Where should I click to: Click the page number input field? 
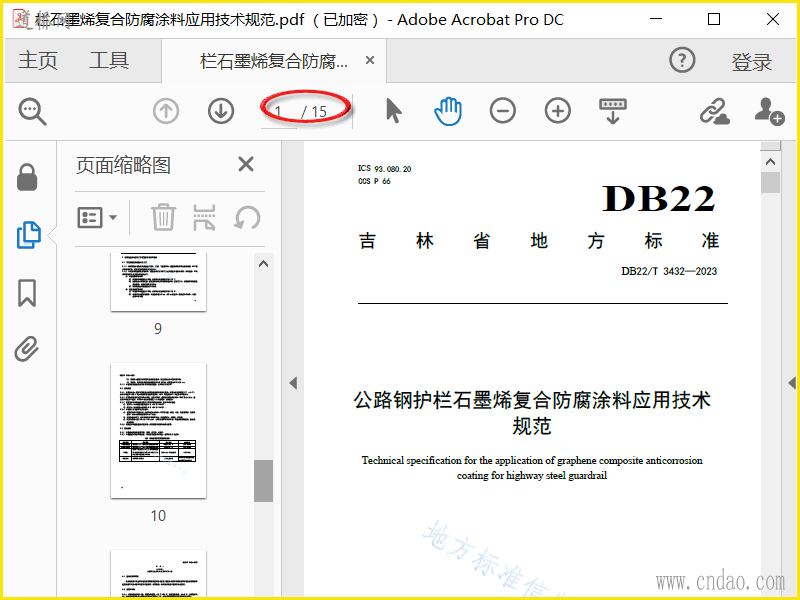pyautogui.click(x=279, y=112)
